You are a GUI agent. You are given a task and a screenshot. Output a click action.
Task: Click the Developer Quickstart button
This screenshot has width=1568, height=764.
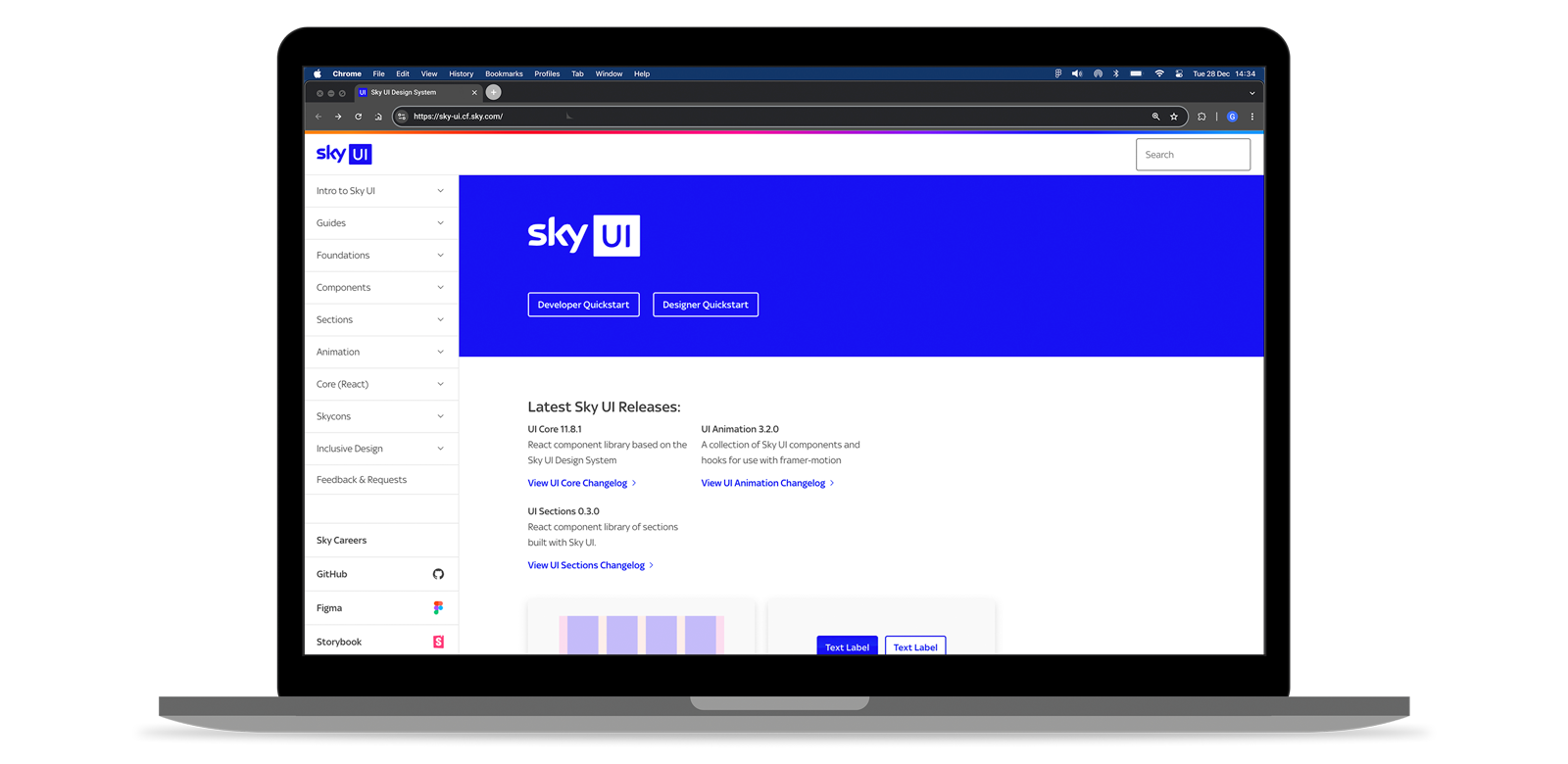point(583,305)
